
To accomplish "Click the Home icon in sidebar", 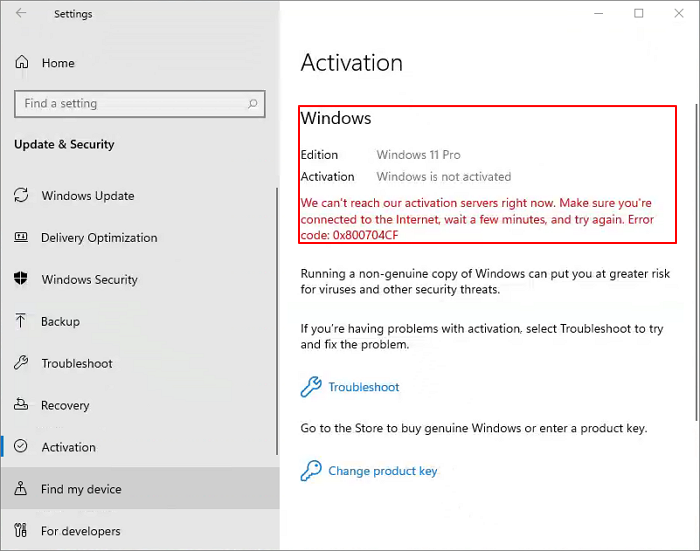I will pos(22,63).
